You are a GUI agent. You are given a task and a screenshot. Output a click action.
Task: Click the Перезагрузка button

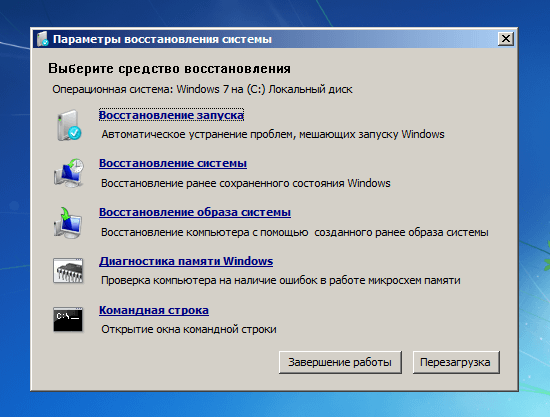point(456,362)
